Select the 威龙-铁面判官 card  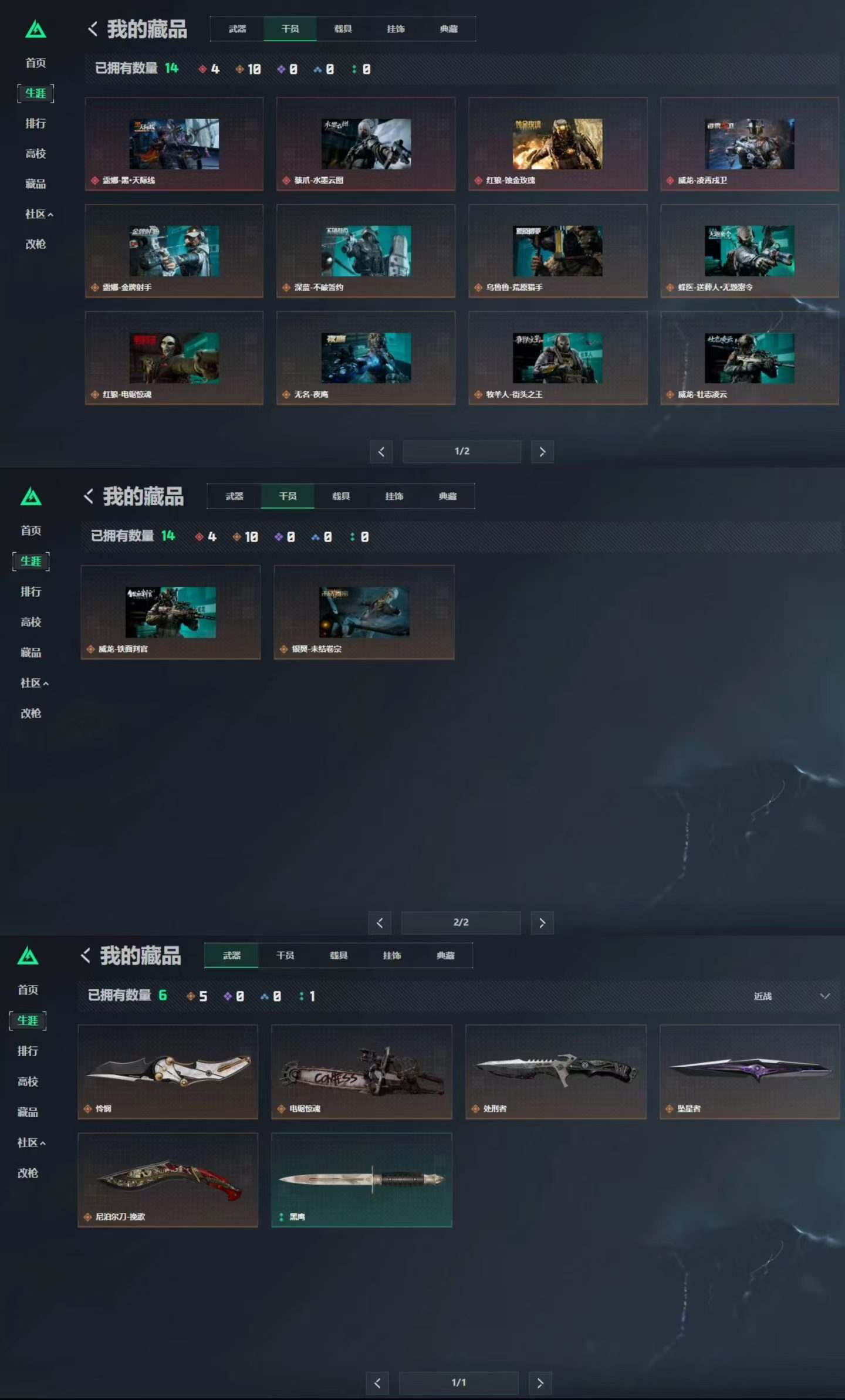[x=171, y=612]
